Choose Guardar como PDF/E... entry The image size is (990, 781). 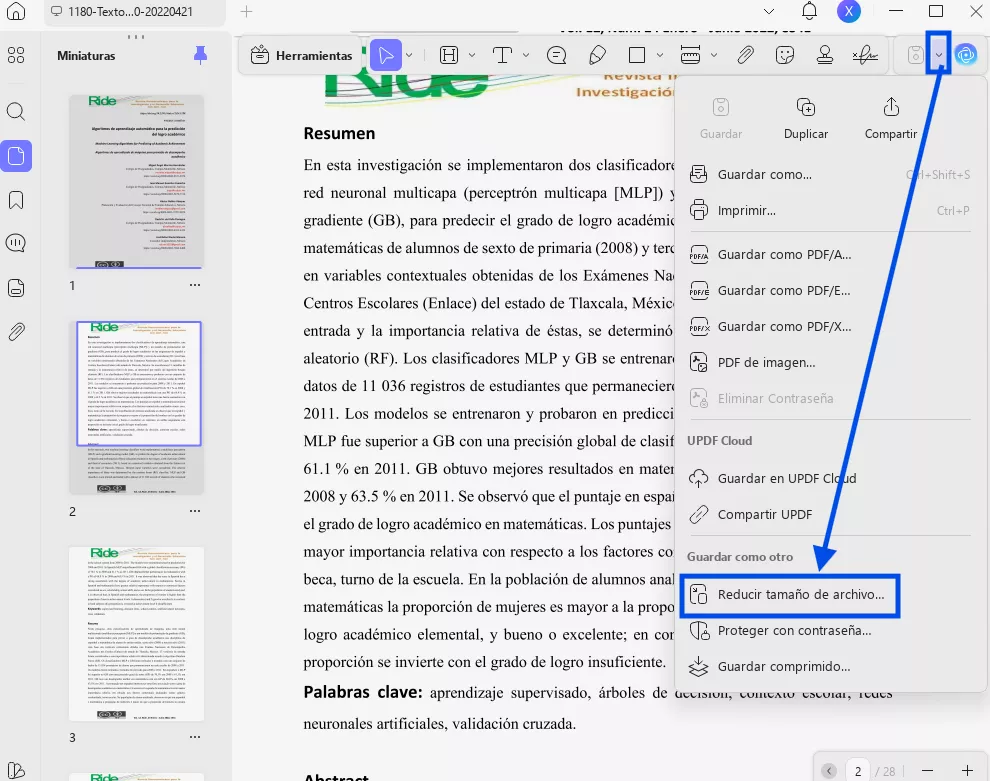pyautogui.click(x=830, y=290)
